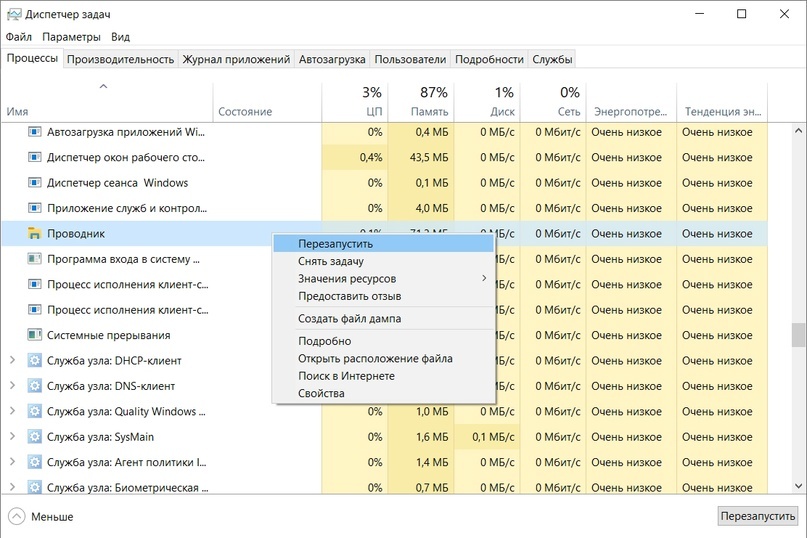The image size is (807, 538).
Task: Open the Параметры menu
Action: pos(71,37)
